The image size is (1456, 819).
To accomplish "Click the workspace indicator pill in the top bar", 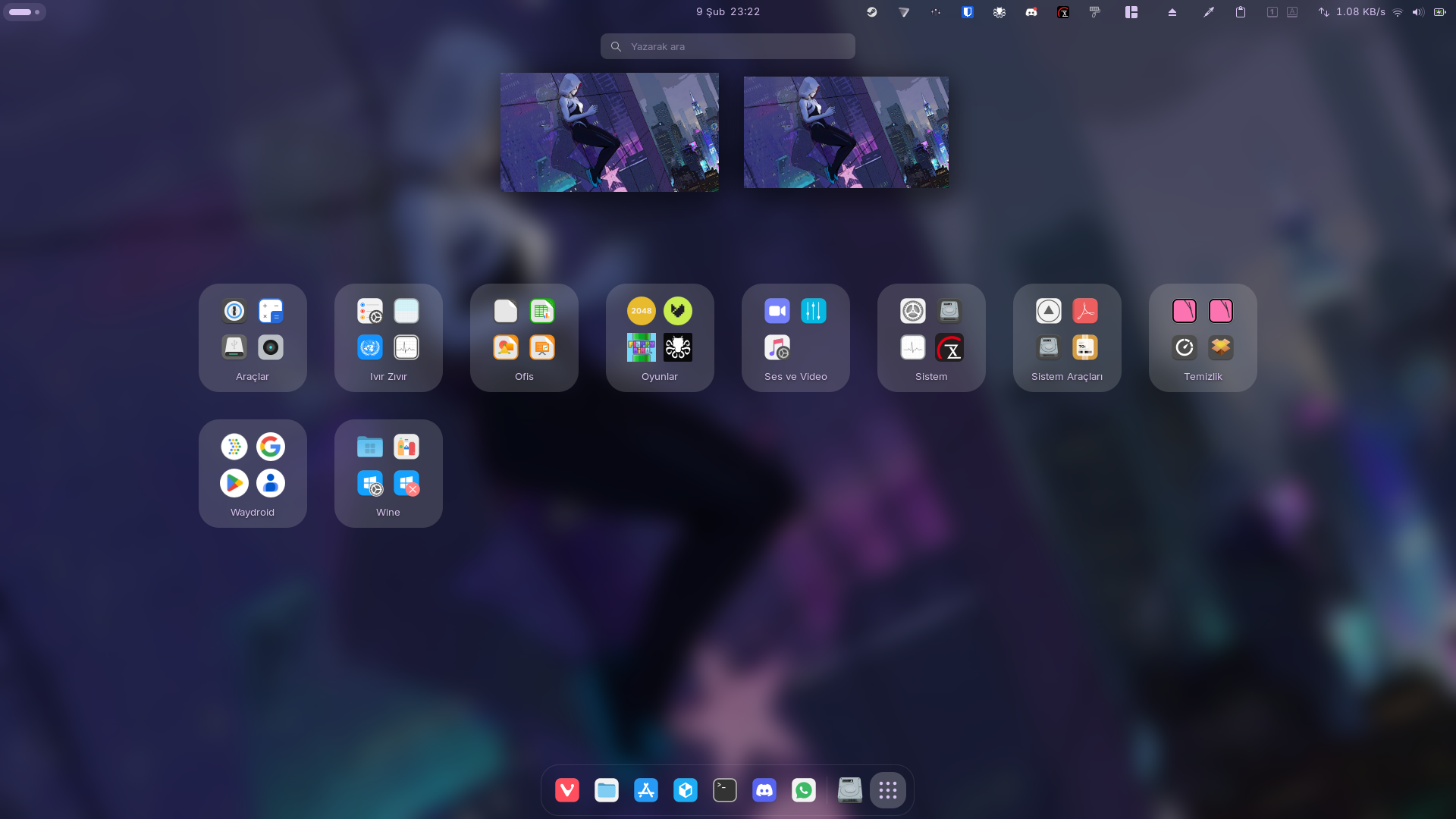I will click(x=24, y=12).
